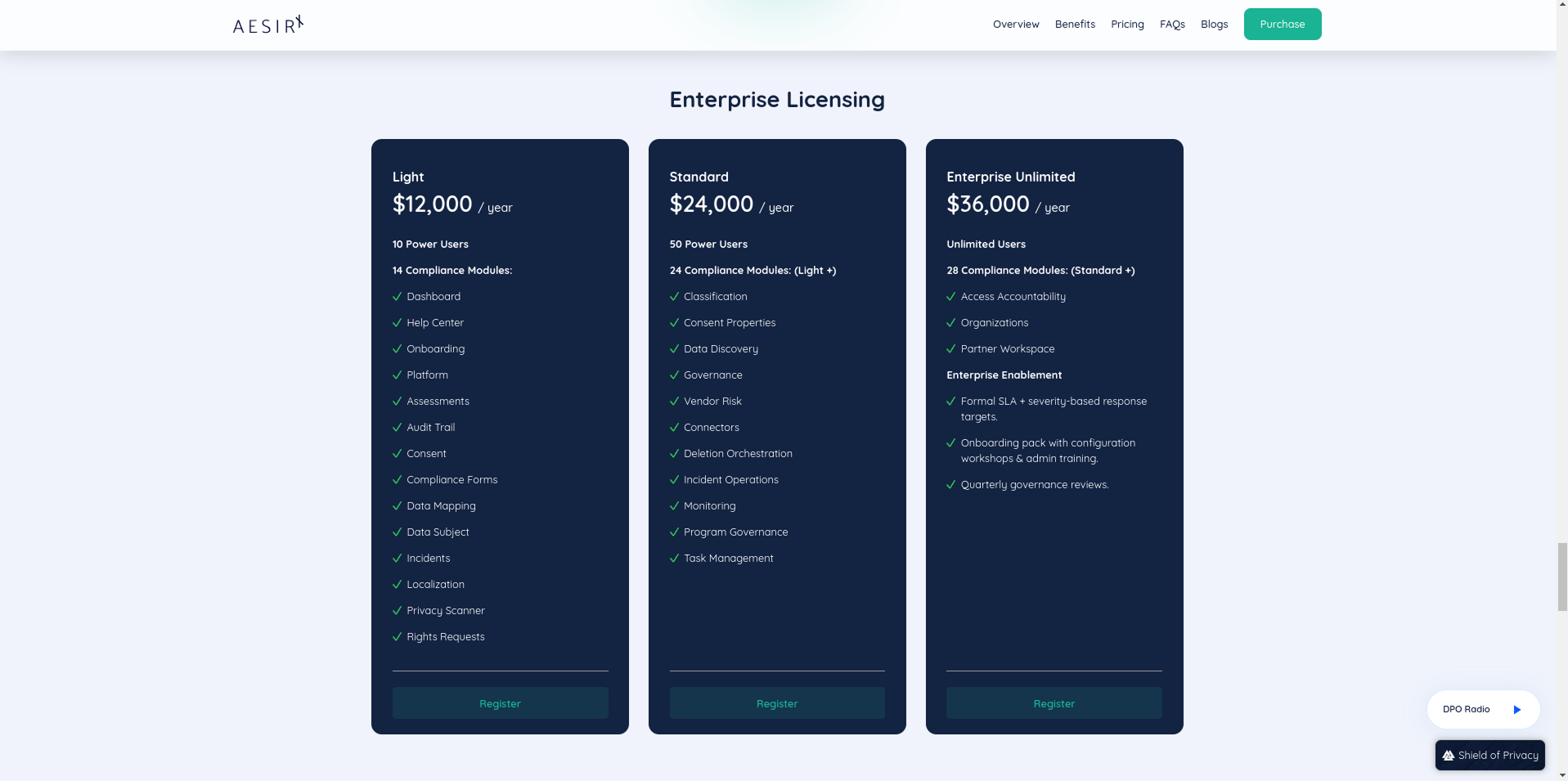Open the Overview menu item
The height and width of the screenshot is (781, 1568).
1016,25
